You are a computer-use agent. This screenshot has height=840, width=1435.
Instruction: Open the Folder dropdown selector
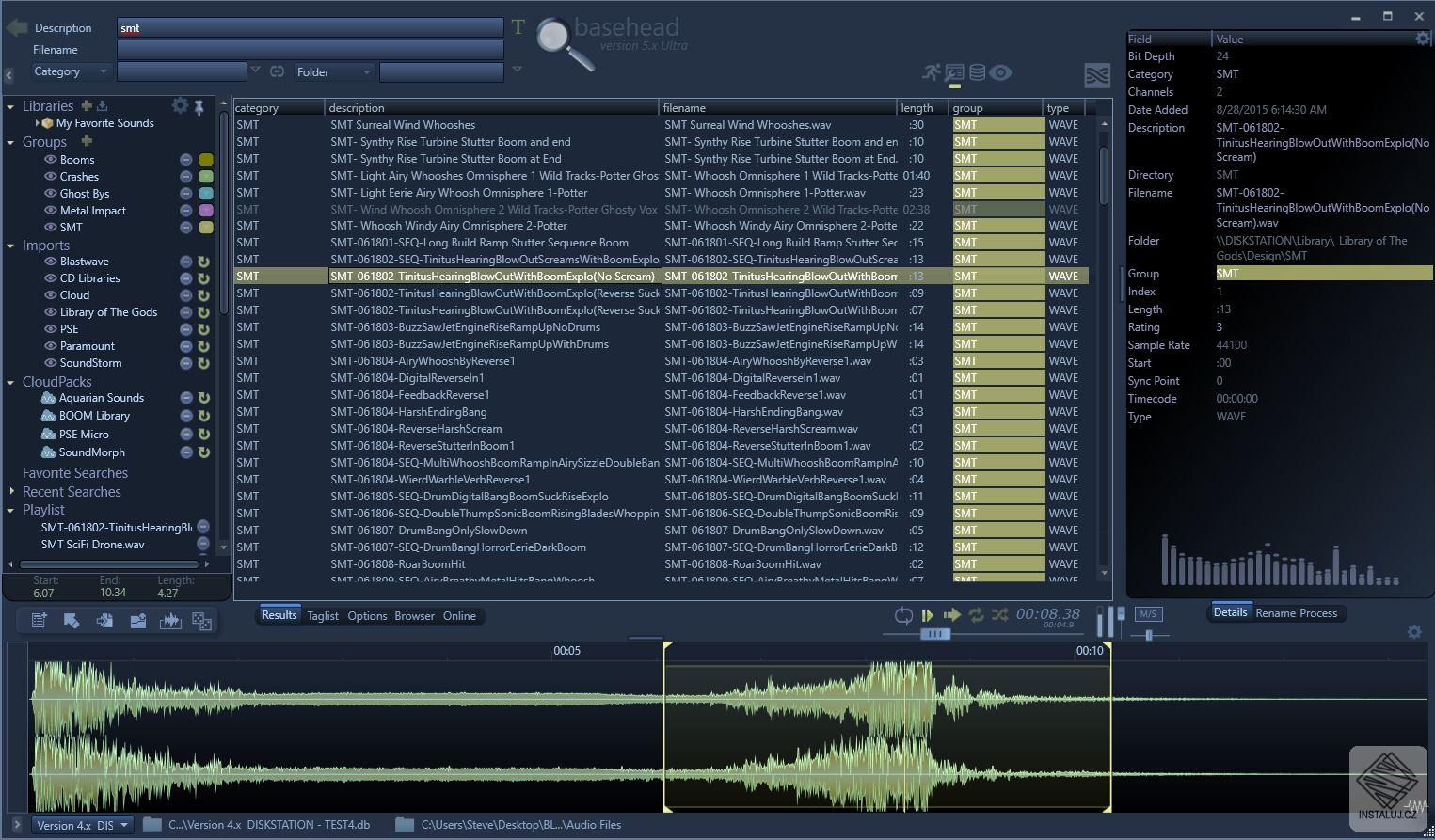pos(334,71)
